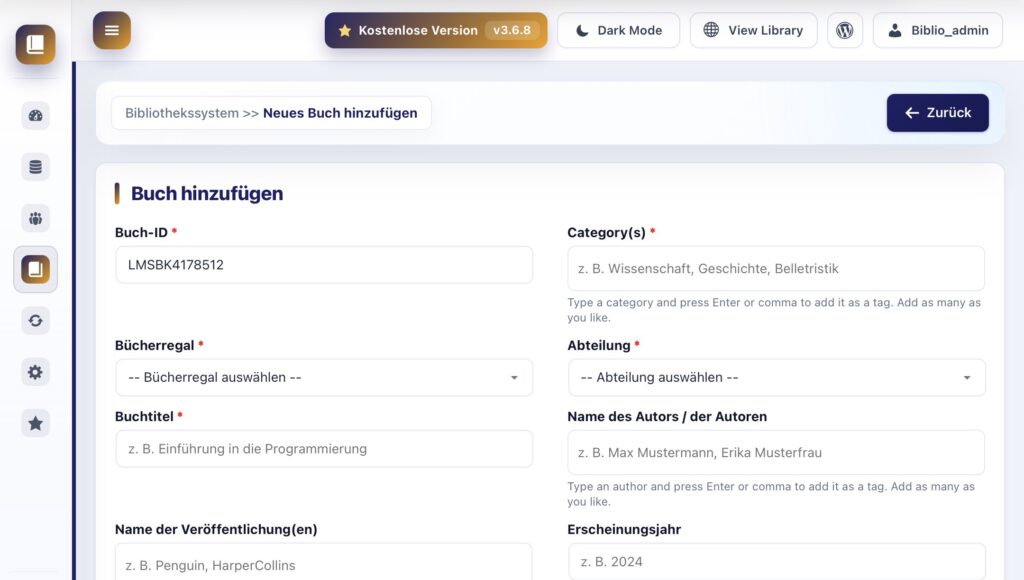Open the star sidebar icon
Viewport: 1024px width, 580px height.
(x=35, y=423)
